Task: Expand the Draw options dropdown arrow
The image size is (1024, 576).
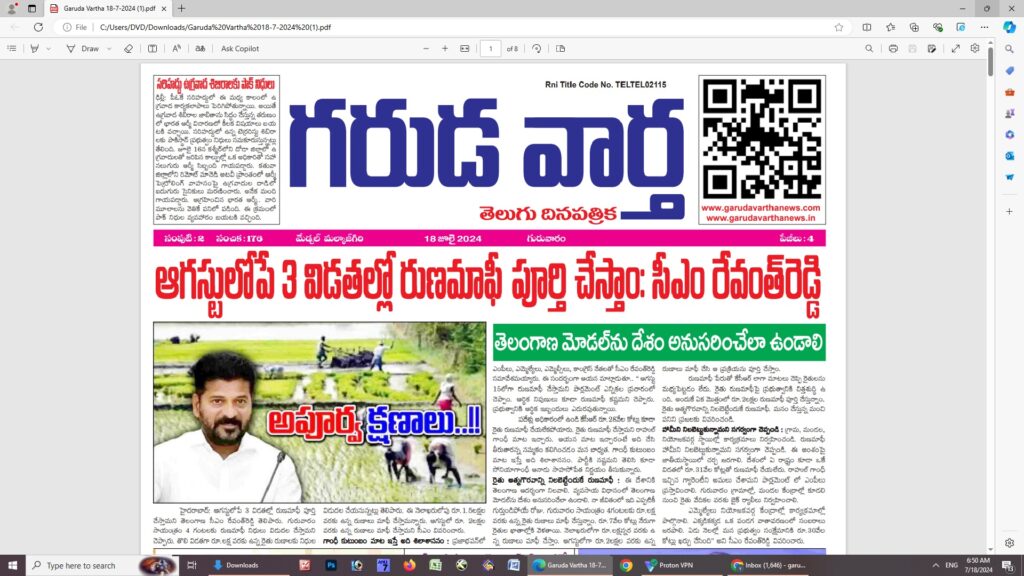Action: 109,48
